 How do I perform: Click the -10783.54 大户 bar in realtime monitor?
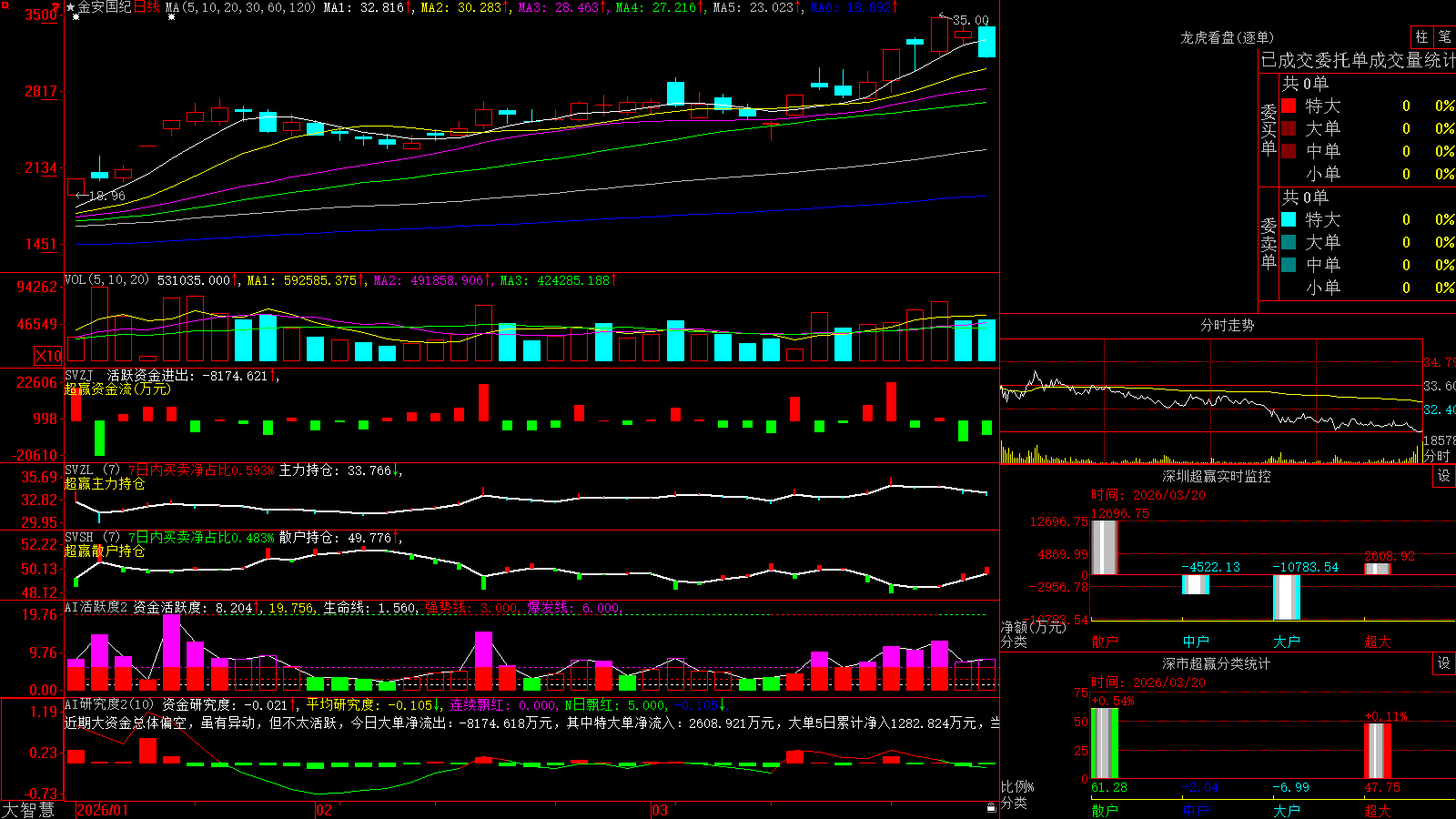coord(1287,597)
